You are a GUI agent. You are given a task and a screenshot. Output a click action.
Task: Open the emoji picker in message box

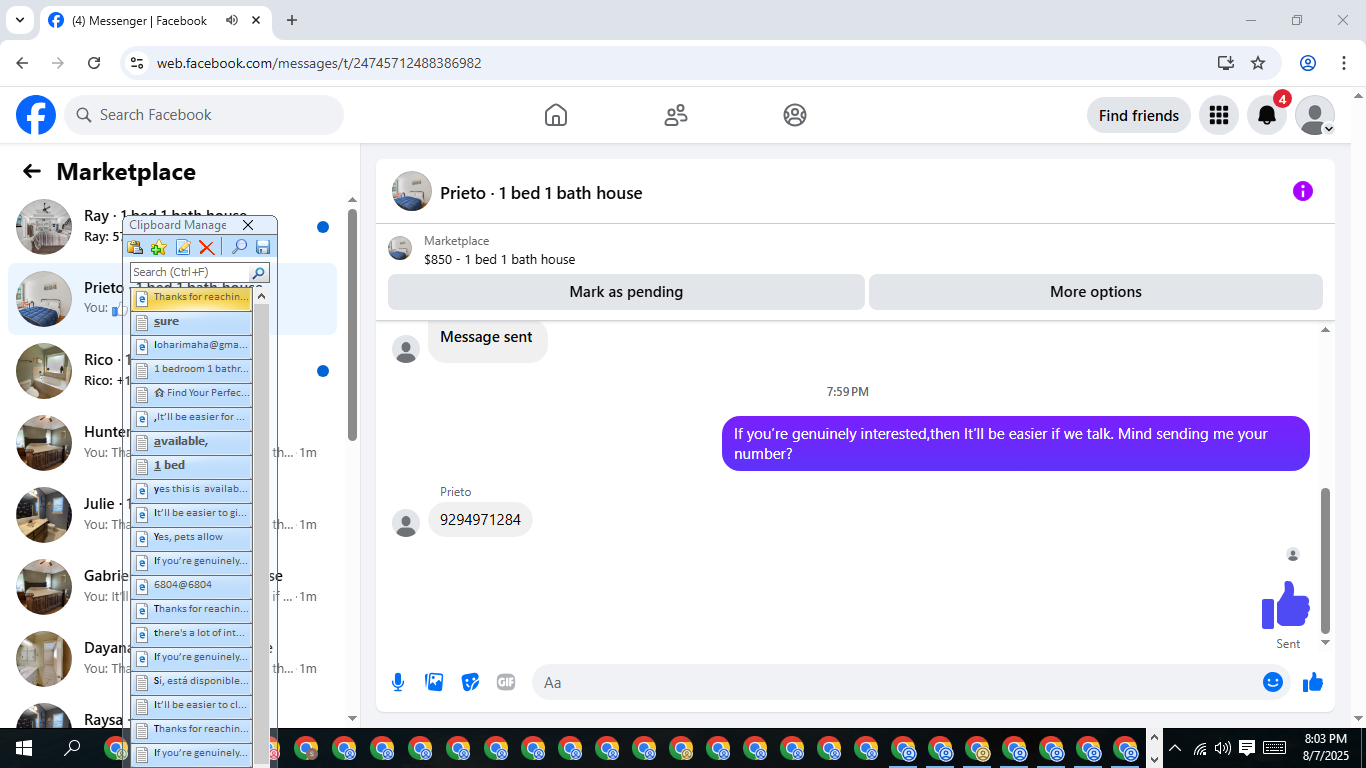tap(1272, 682)
